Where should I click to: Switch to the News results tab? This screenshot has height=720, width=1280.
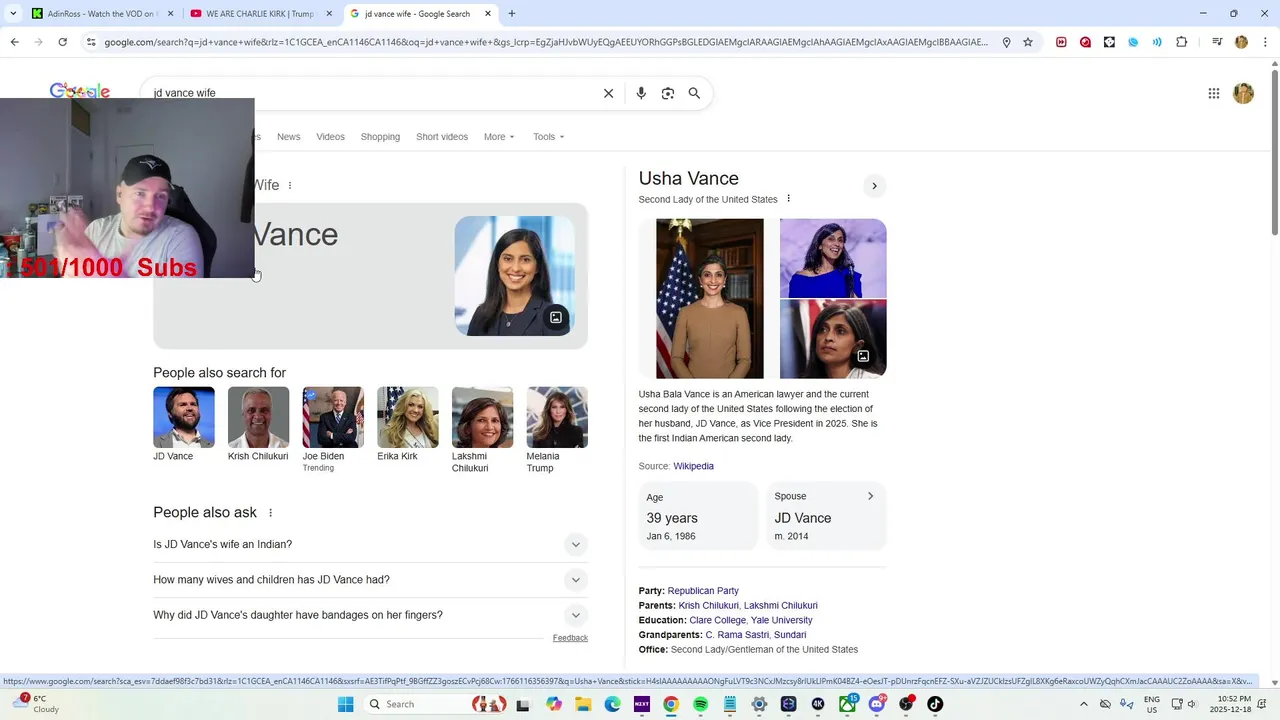pyautogui.click(x=288, y=137)
